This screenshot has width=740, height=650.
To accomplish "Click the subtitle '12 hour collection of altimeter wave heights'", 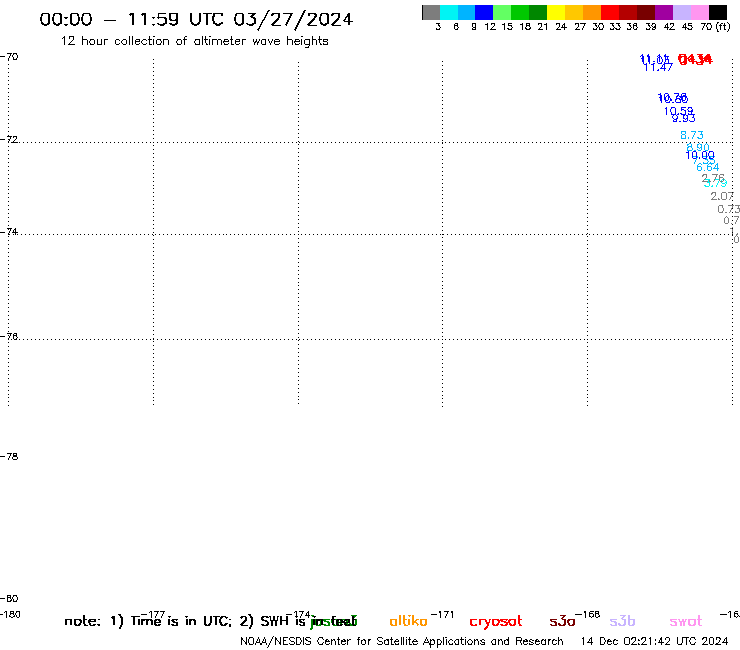I will pos(194,41).
